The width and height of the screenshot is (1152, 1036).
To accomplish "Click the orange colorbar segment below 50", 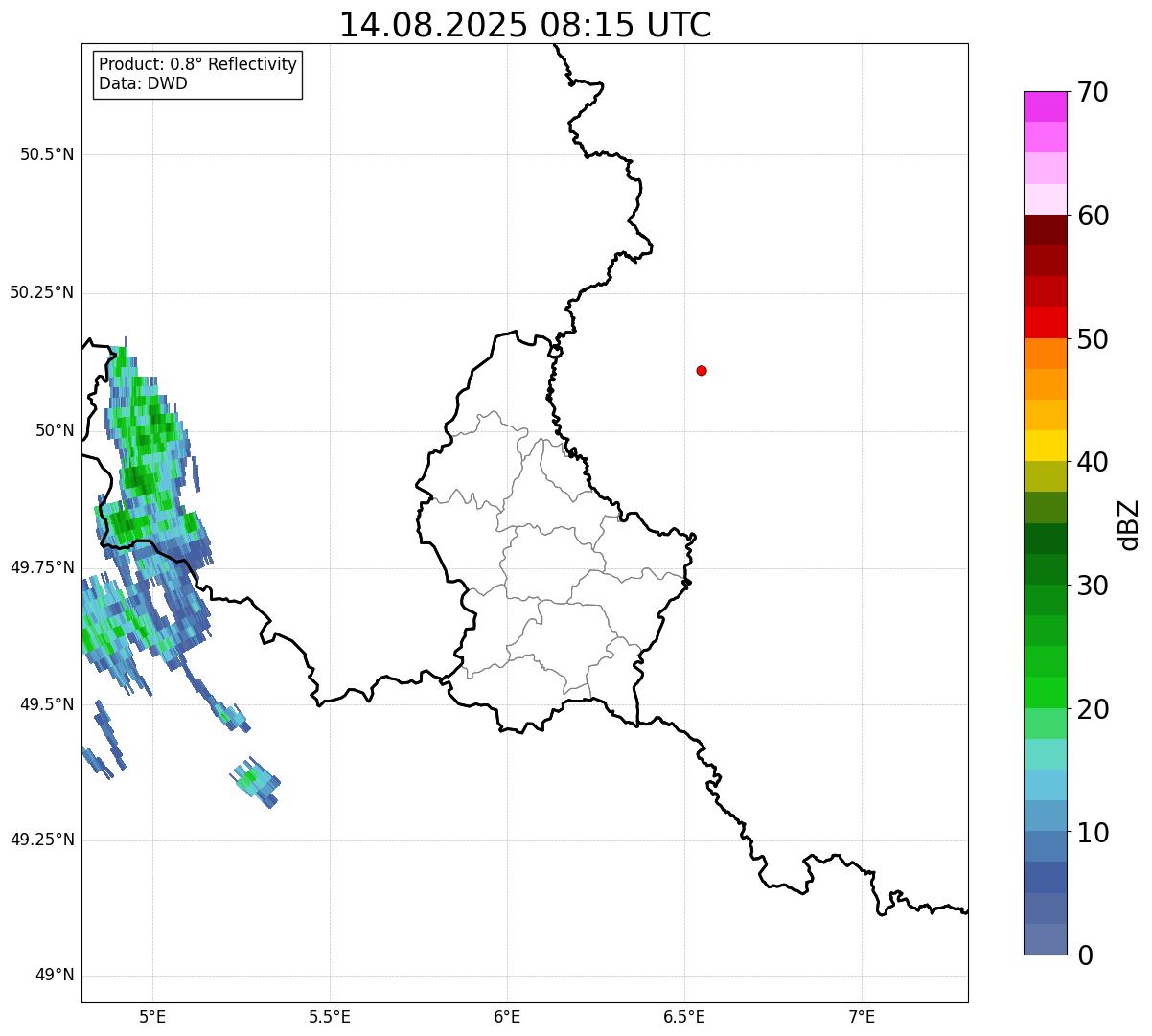I will click(x=1046, y=354).
